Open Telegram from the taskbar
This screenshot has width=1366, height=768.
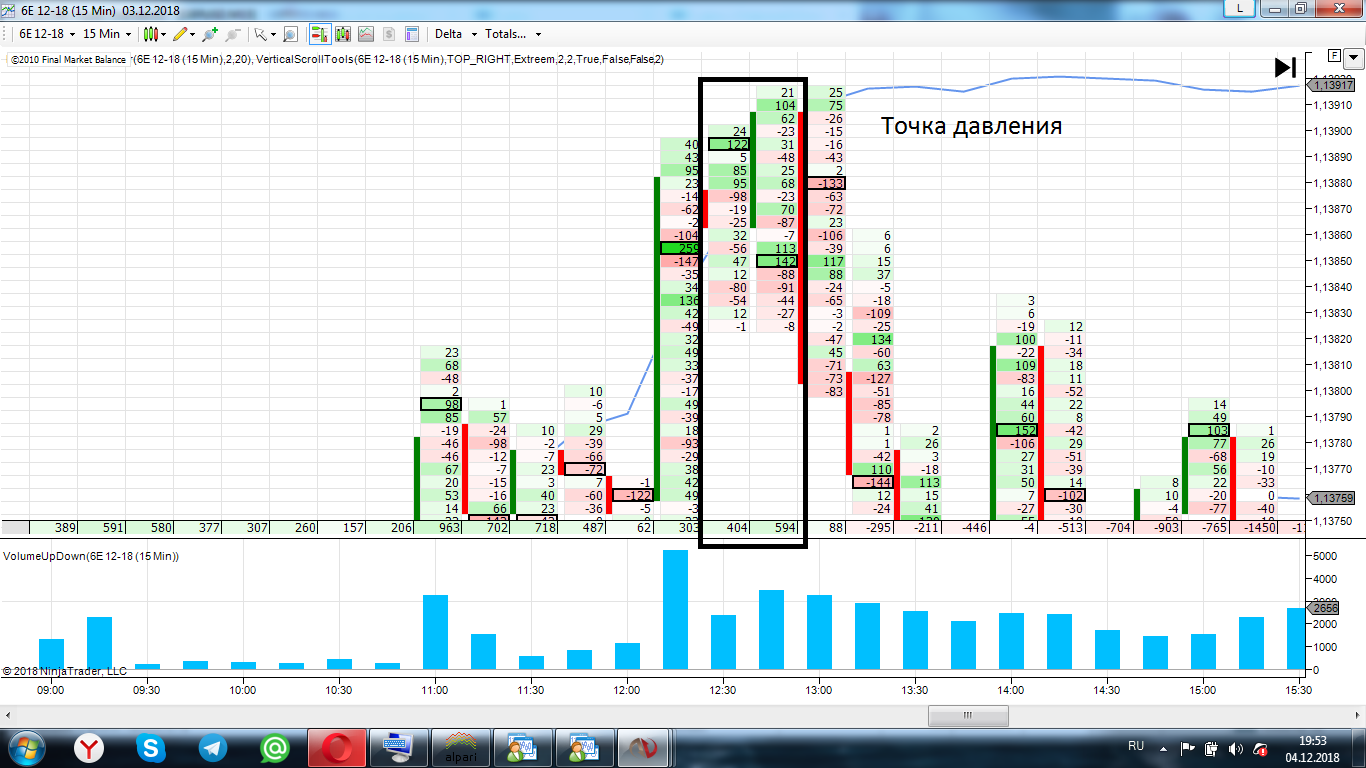(213, 747)
